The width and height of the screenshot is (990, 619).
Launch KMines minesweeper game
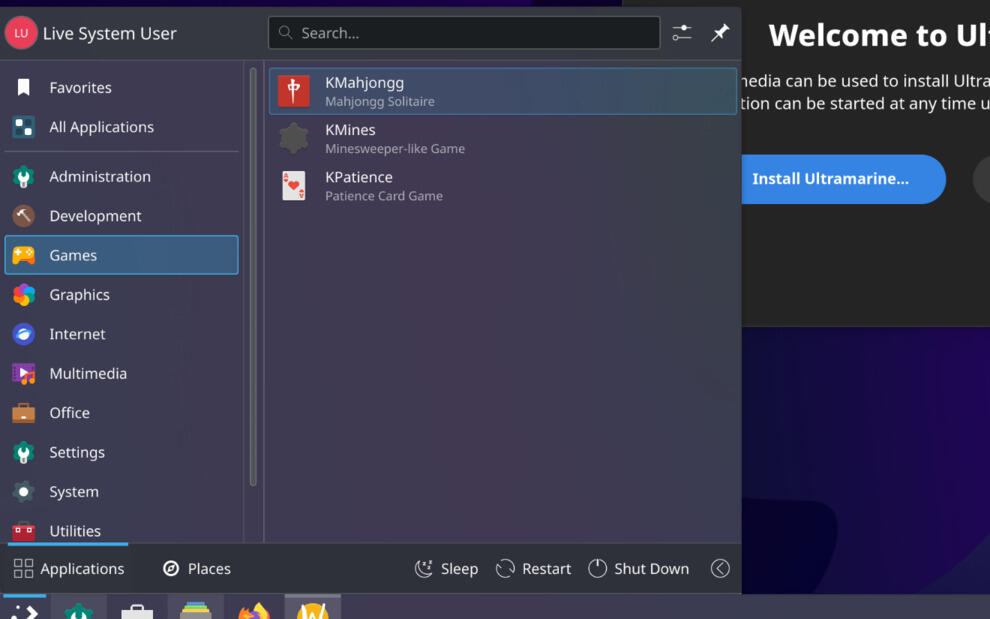pyautogui.click(x=503, y=139)
